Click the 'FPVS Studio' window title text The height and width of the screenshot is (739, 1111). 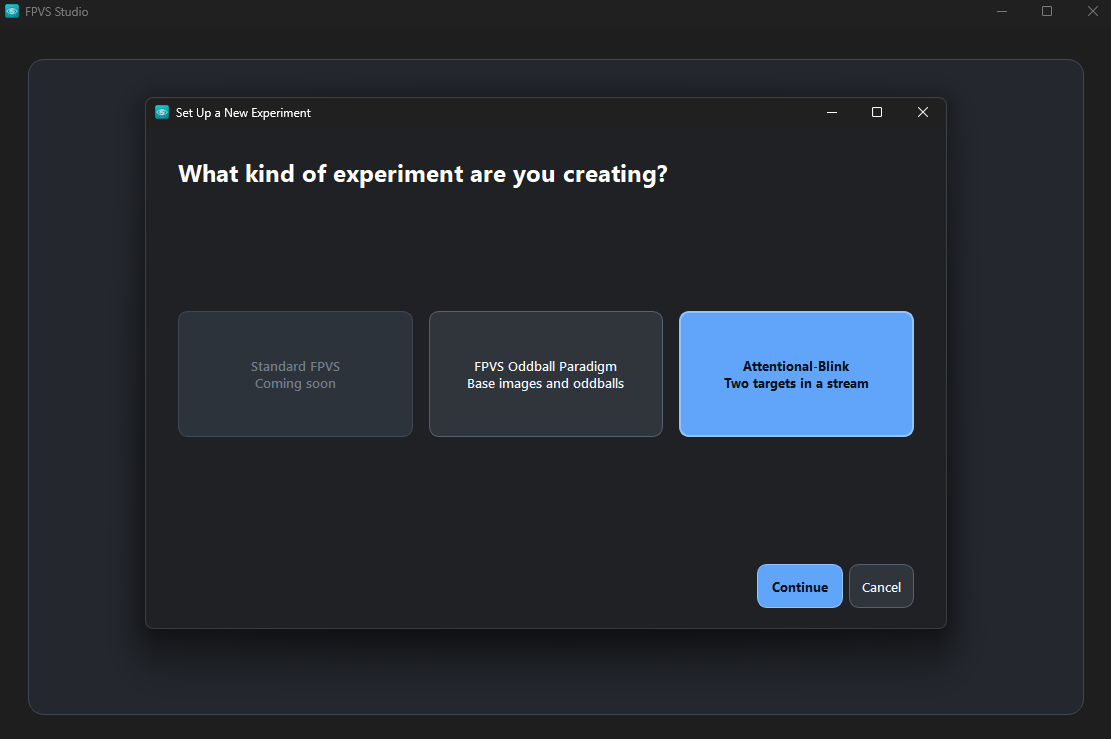(x=57, y=12)
